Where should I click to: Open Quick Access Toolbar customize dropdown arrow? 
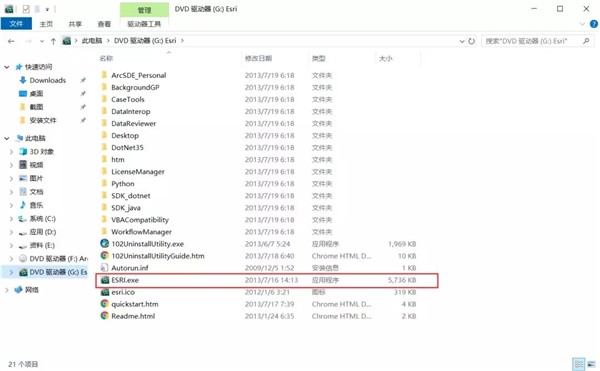(47, 9)
